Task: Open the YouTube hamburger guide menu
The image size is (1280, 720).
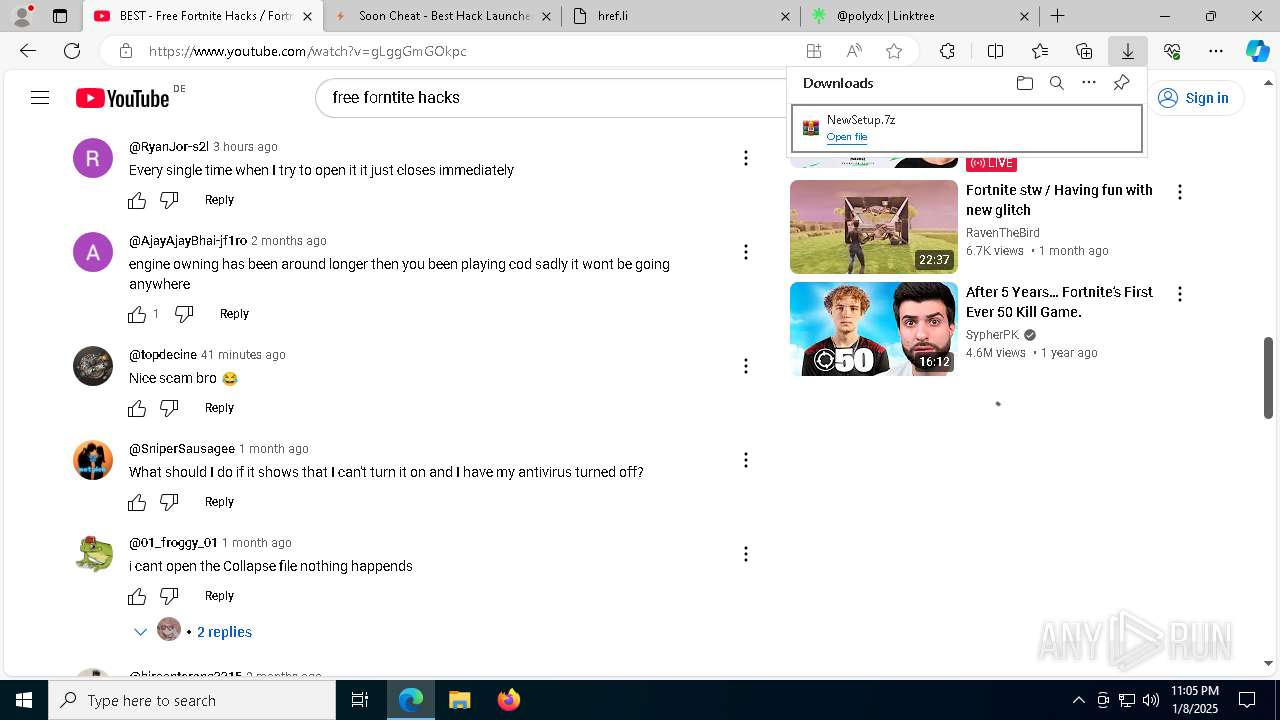Action: (x=40, y=97)
